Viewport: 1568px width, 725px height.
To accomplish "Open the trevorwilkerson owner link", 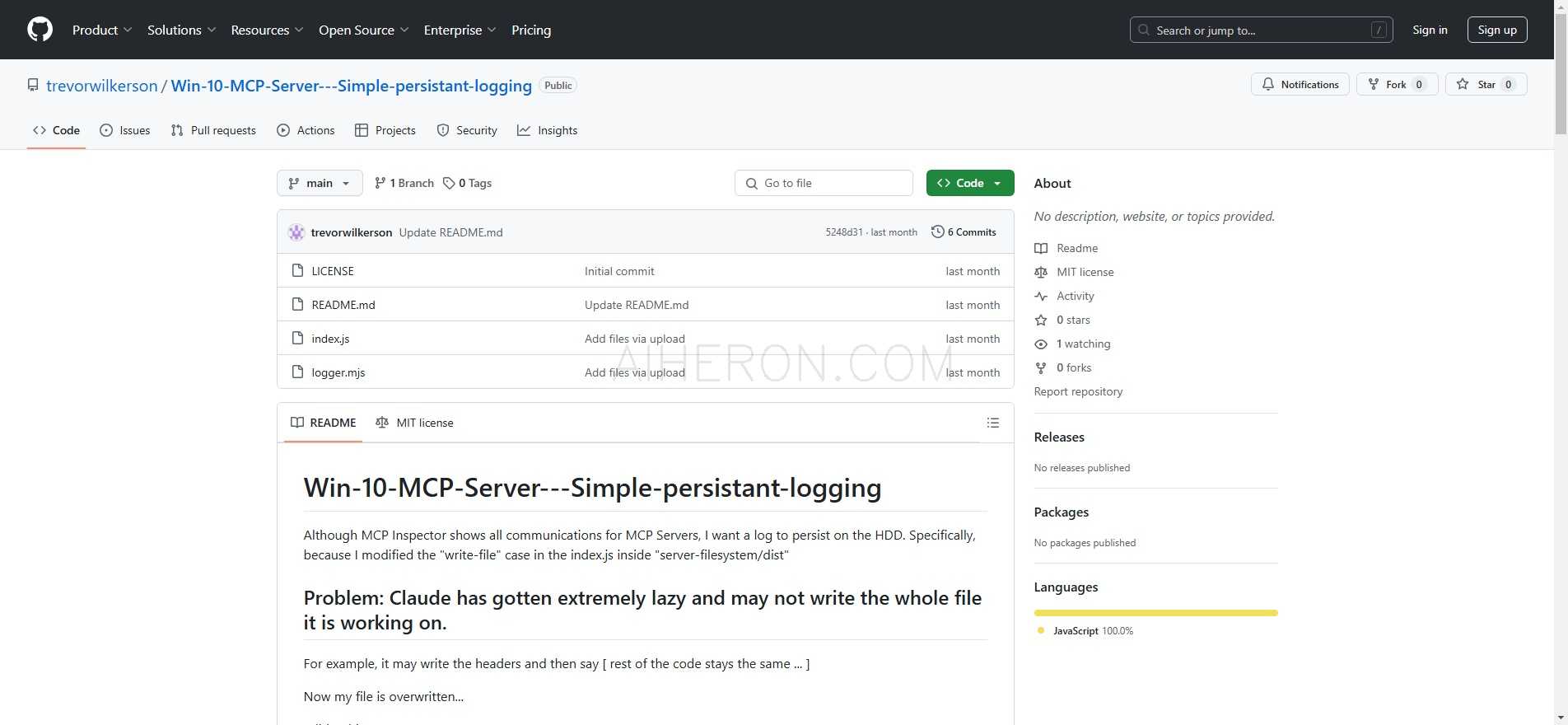I will click(x=102, y=86).
